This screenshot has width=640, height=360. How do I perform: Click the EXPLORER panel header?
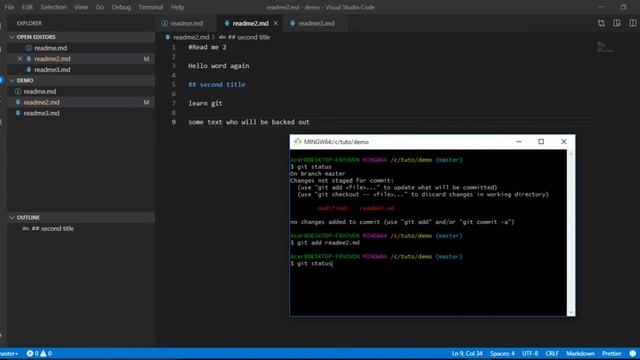[29, 23]
